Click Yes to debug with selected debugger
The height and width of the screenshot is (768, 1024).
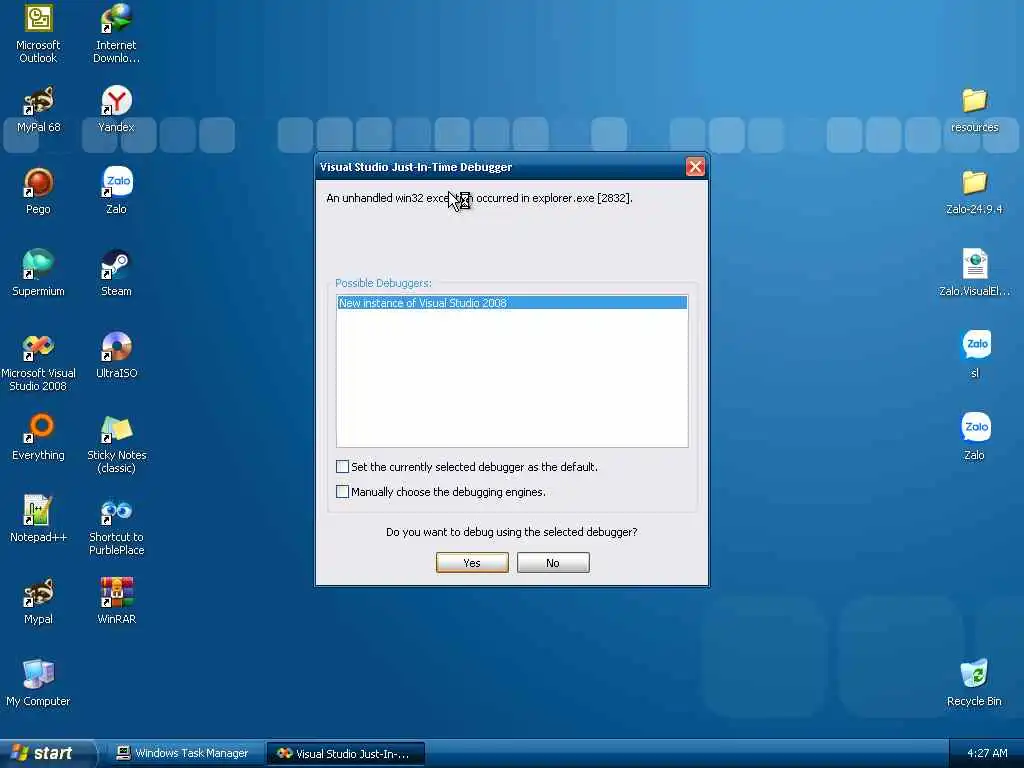click(x=472, y=563)
